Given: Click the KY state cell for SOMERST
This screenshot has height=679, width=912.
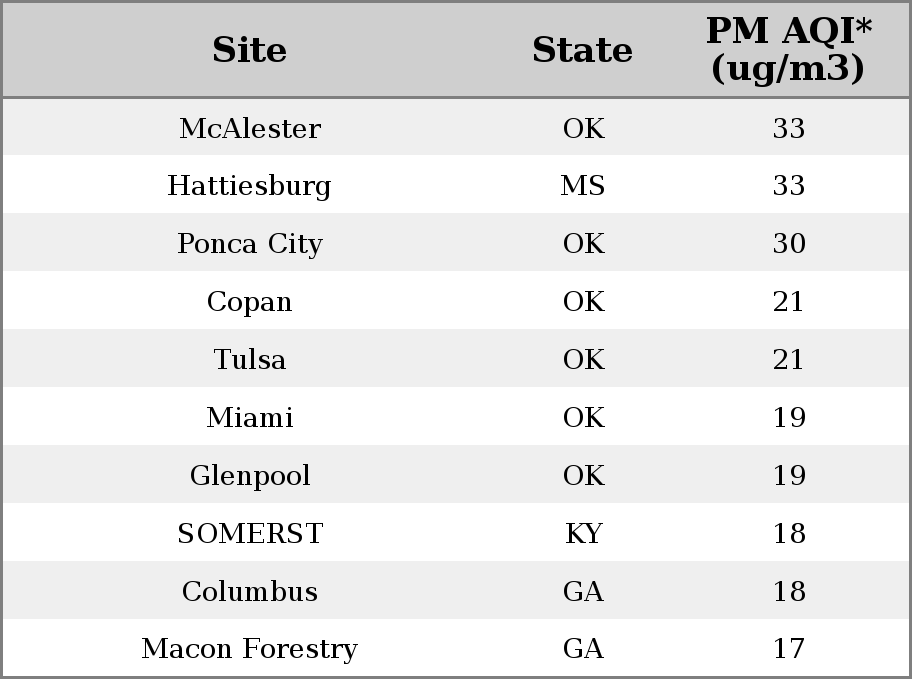Looking at the screenshot, I should [x=584, y=533].
